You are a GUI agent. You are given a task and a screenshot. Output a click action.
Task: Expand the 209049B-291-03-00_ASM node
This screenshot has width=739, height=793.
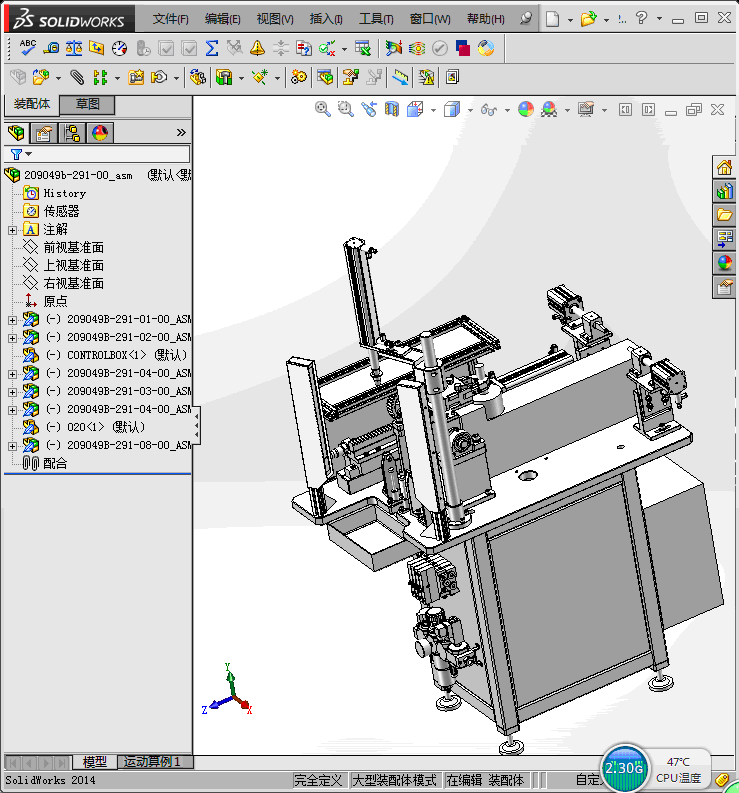(x=13, y=392)
